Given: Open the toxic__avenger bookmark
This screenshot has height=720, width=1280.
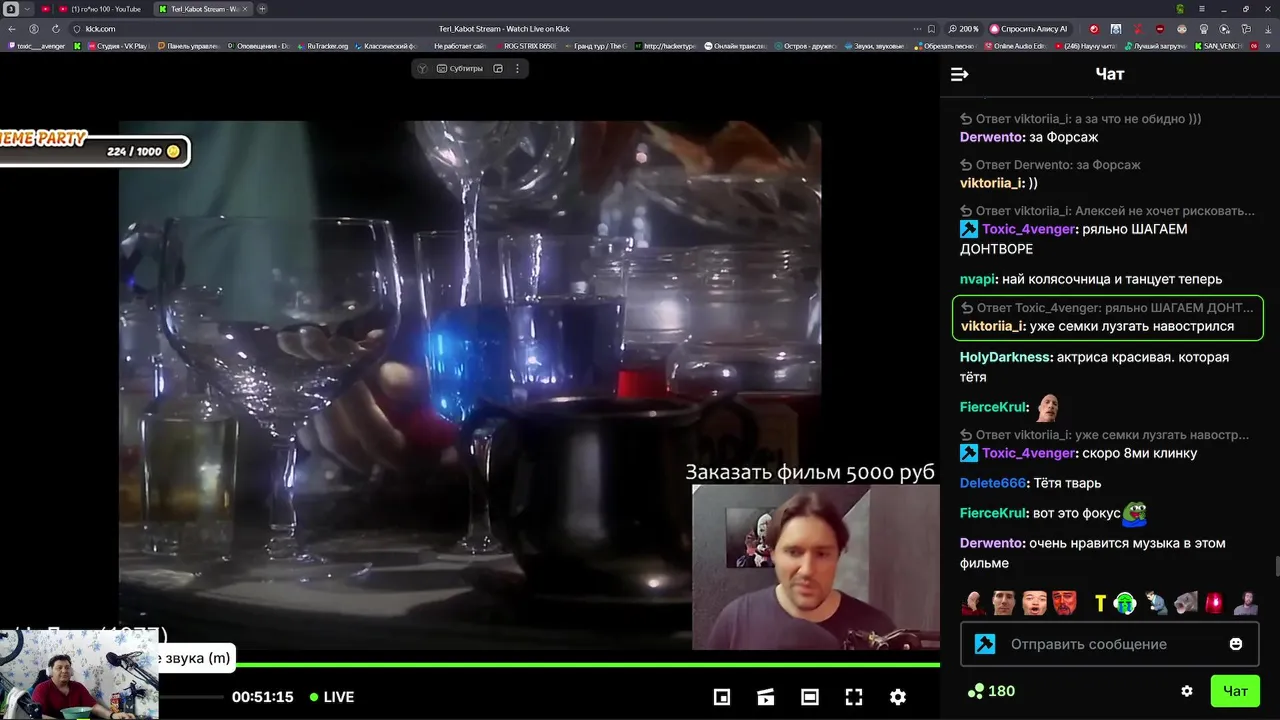Looking at the screenshot, I should [37, 46].
